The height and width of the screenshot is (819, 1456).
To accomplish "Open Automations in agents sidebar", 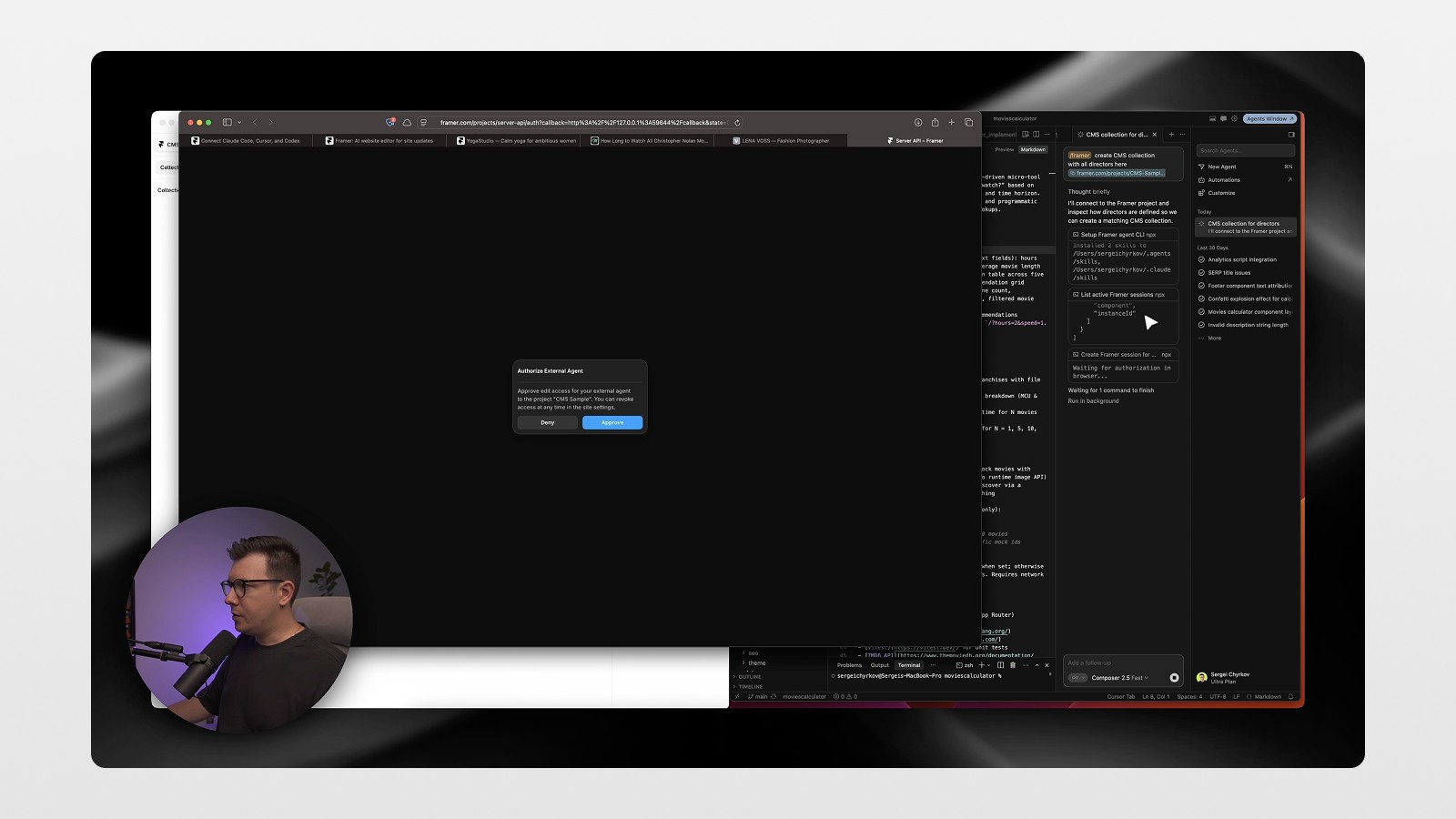I will [x=1245, y=180].
